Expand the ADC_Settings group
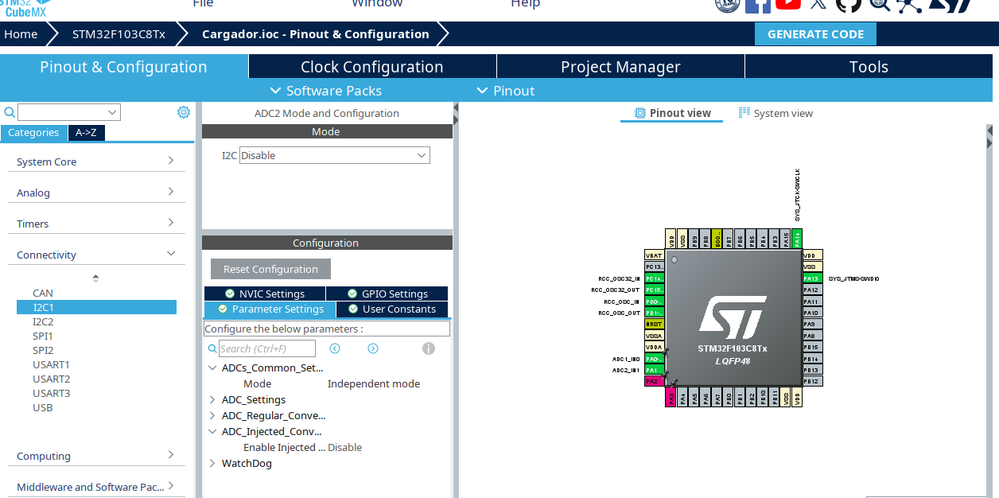 212,399
